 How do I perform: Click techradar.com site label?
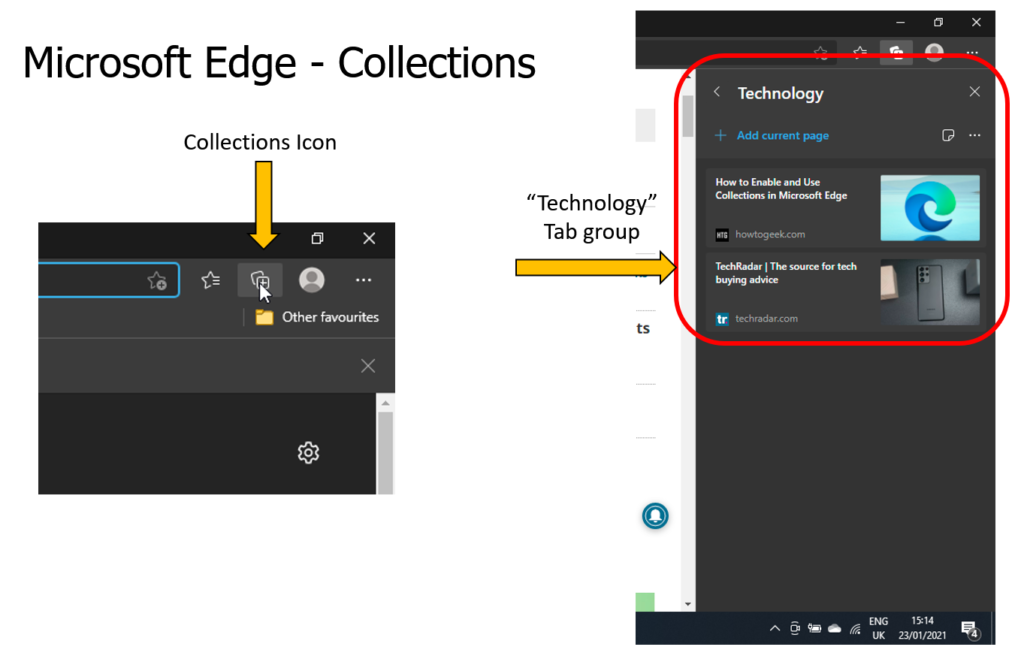pos(766,318)
